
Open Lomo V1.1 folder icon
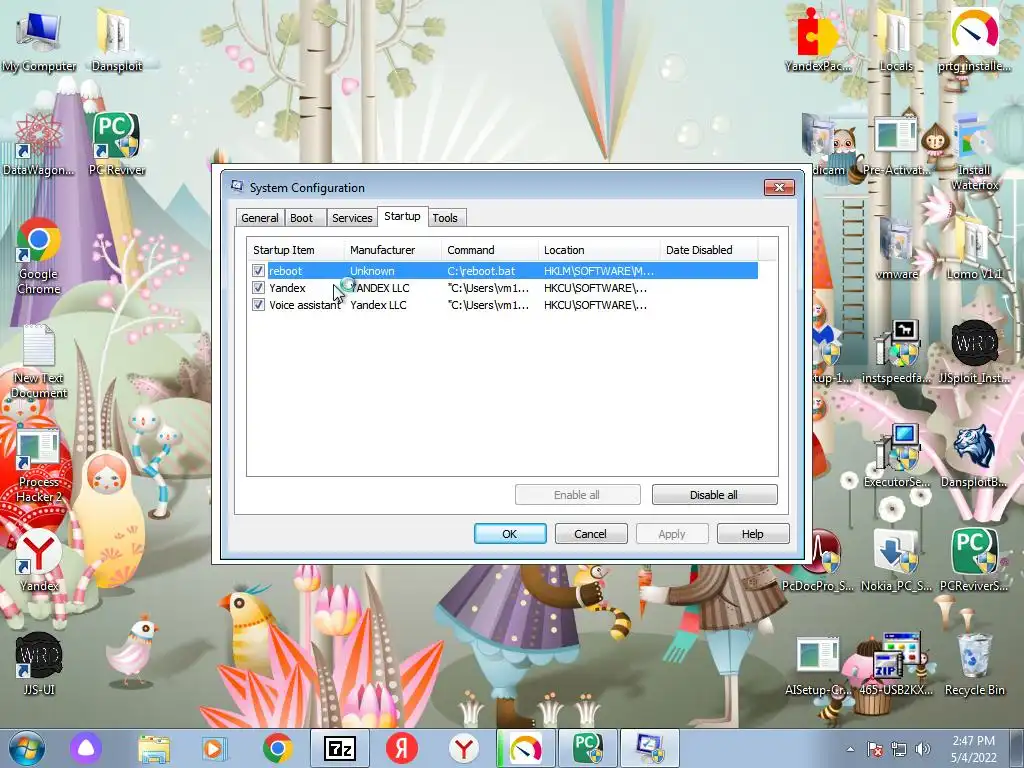click(974, 248)
